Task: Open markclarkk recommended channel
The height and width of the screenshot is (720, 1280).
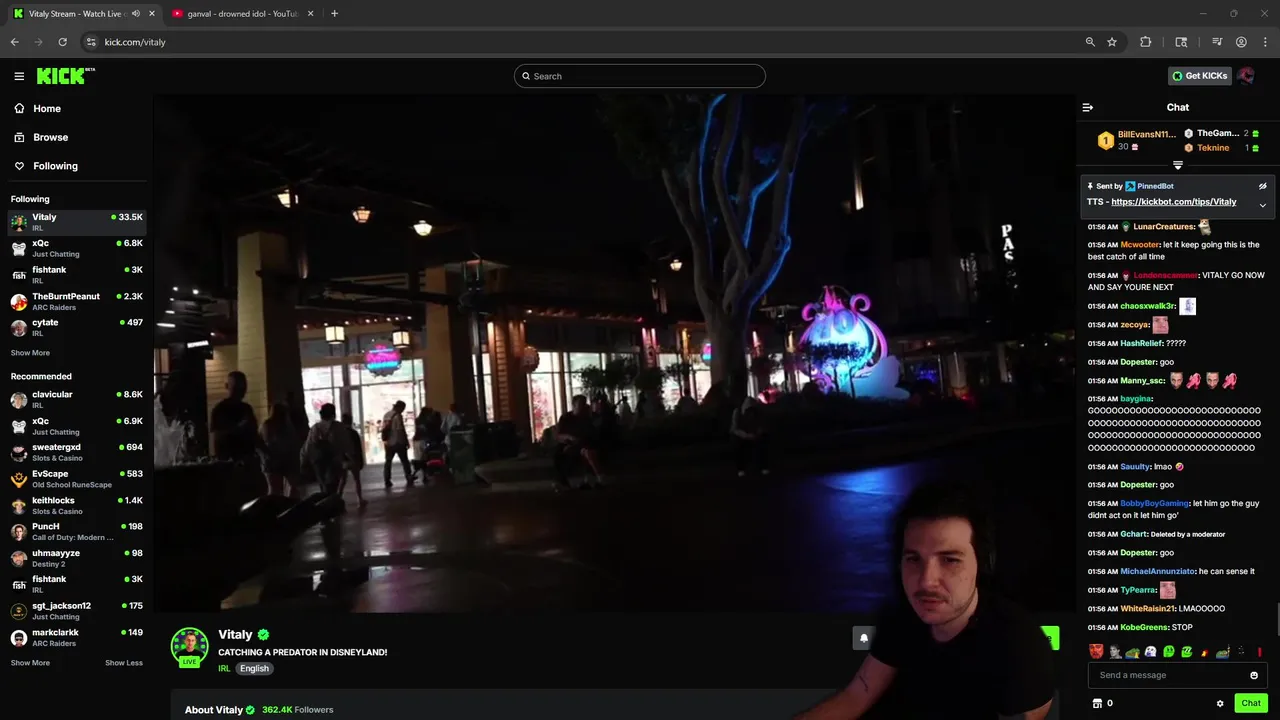Action: click(x=78, y=637)
